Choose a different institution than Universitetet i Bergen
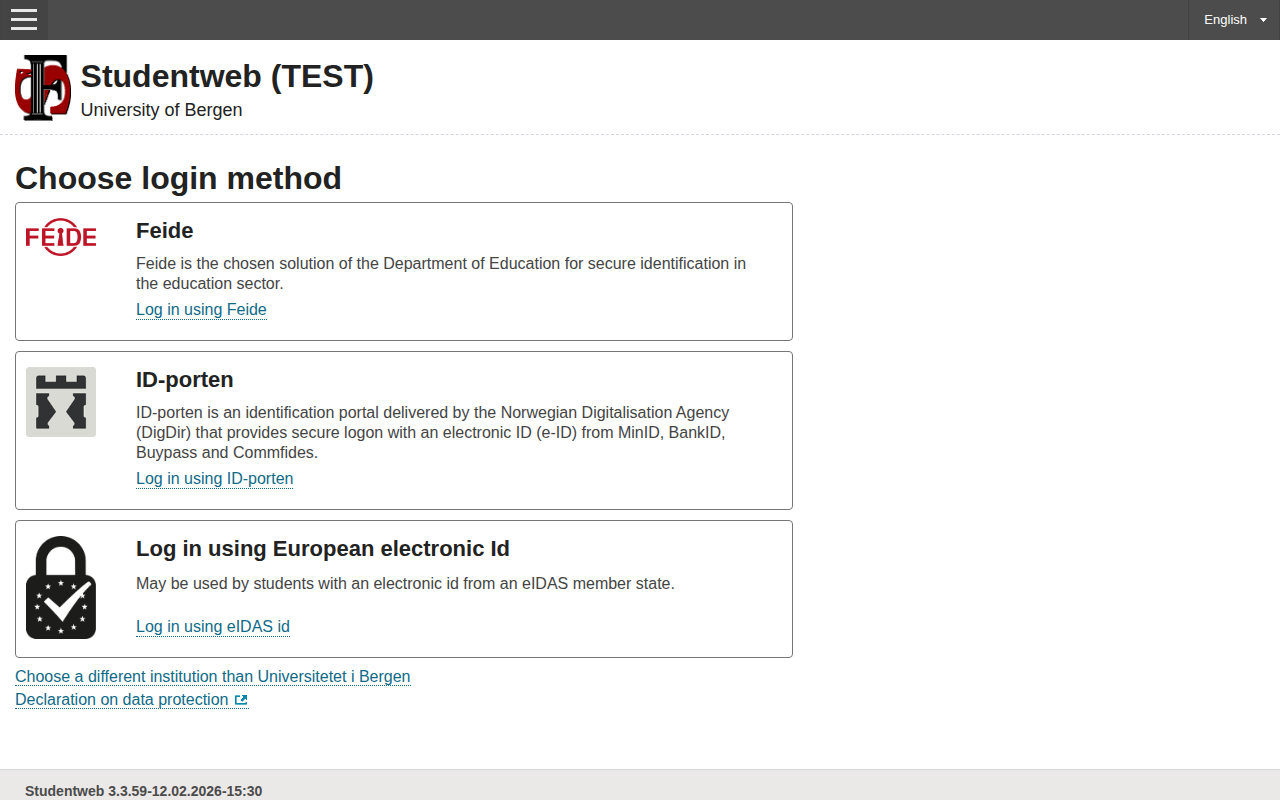Viewport: 1280px width, 800px height. 212,676
